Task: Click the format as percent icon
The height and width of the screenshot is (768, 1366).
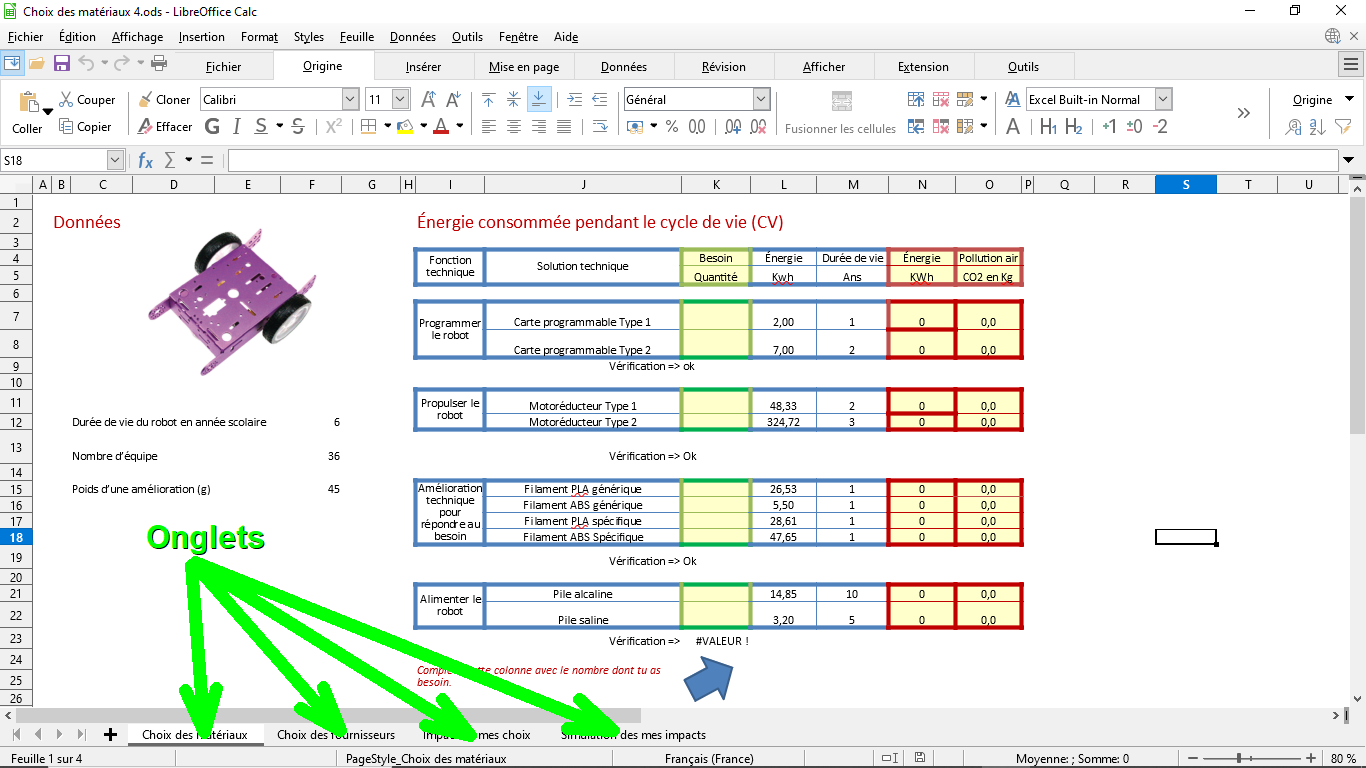Action: pyautogui.click(x=672, y=127)
